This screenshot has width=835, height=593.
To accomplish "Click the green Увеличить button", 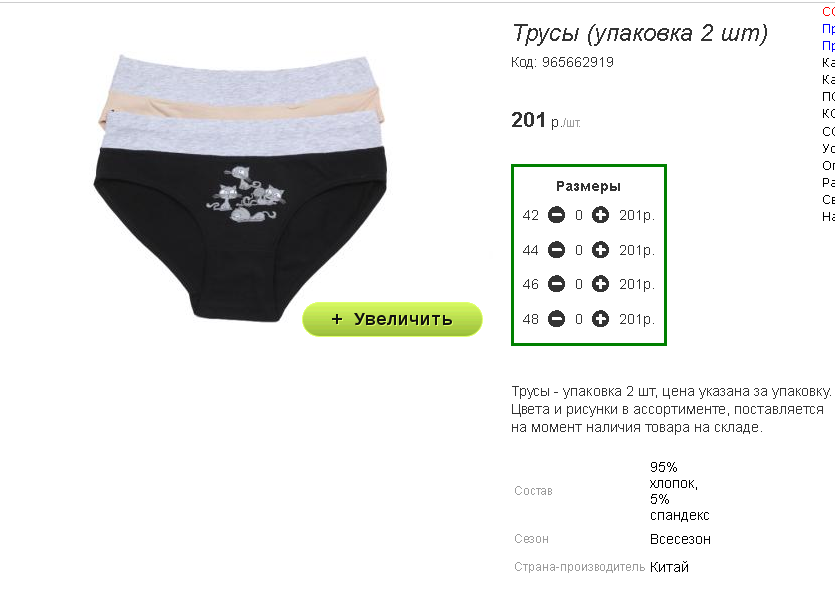I will pos(392,319).
